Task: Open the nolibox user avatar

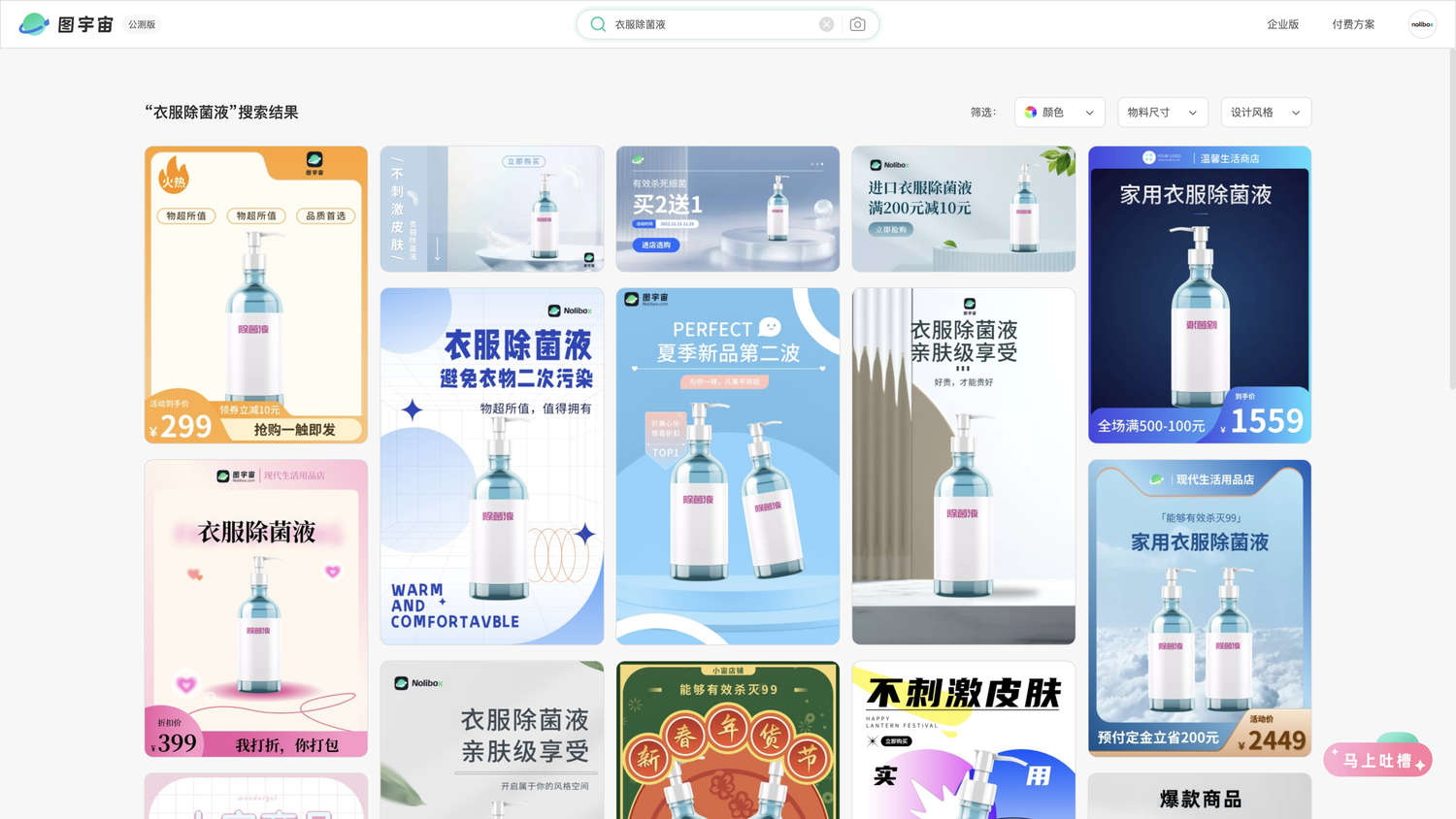Action: click(x=1422, y=24)
